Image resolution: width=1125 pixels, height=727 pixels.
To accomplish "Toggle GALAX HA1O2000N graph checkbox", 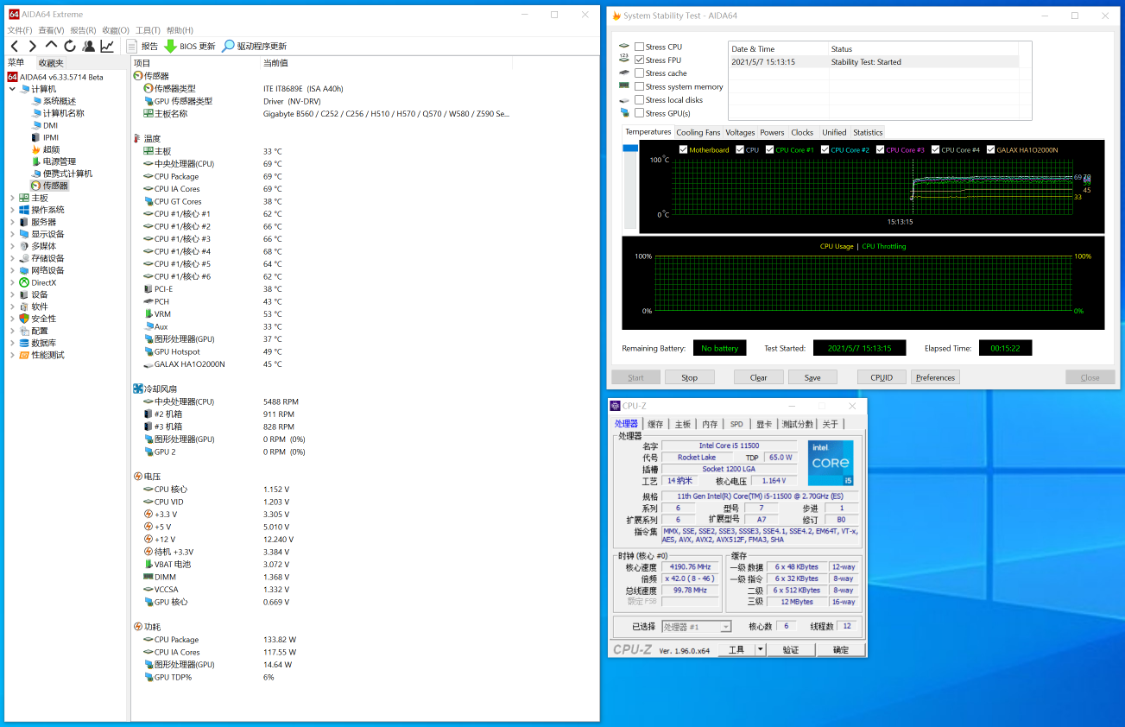I will (991, 150).
